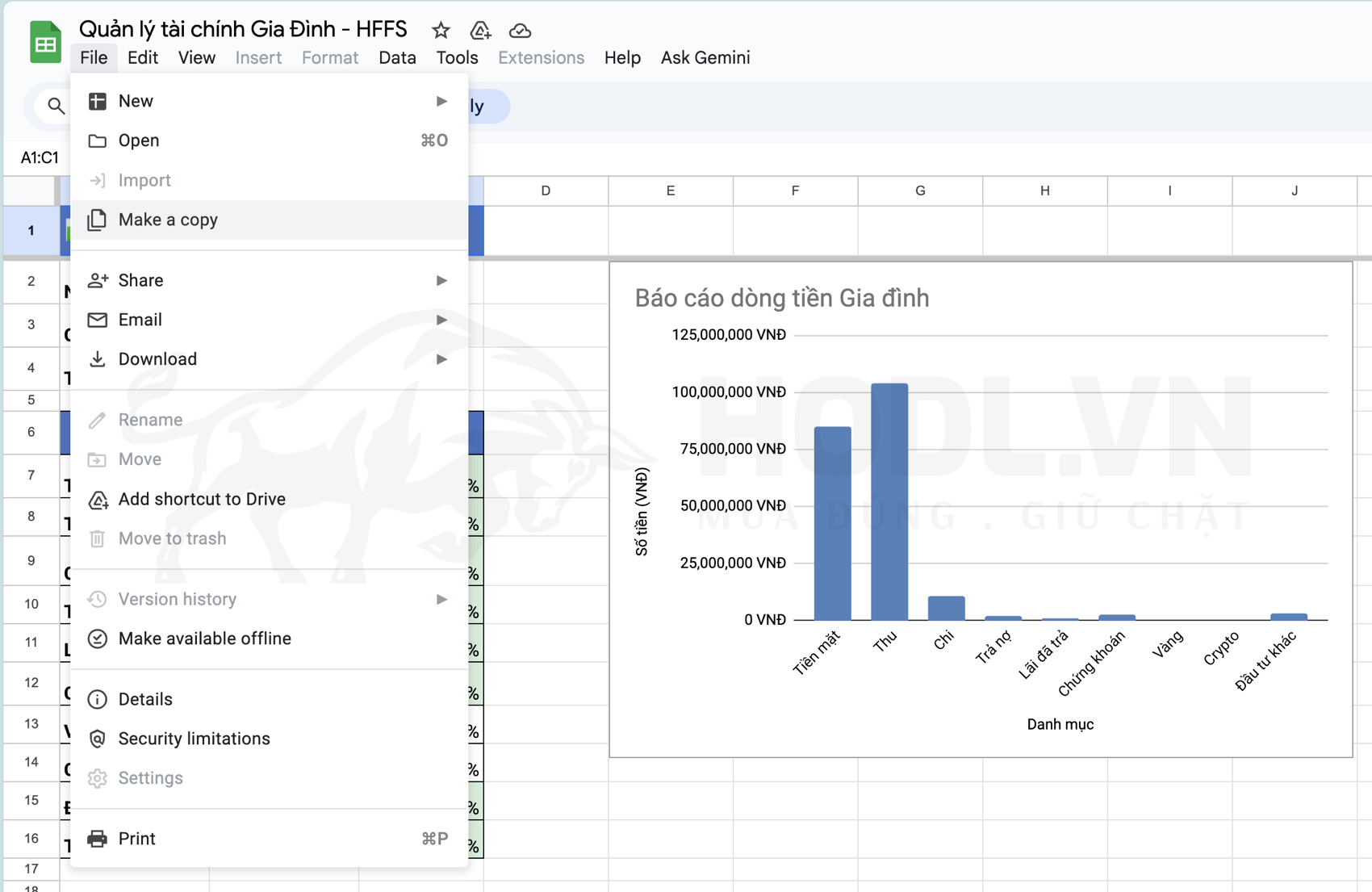Screen dimensions: 1372x892
Task: Click the add-to-Drive icon beside the title
Action: 480,31
